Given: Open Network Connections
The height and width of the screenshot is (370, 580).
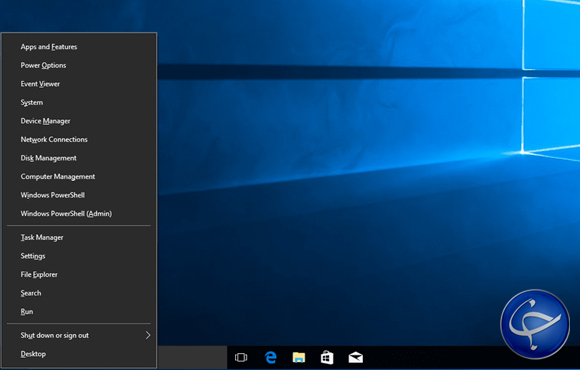Looking at the screenshot, I should click(x=79, y=139).
